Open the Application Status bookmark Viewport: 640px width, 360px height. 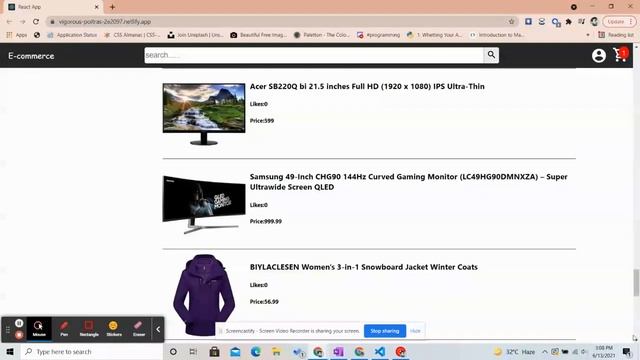click(72, 35)
